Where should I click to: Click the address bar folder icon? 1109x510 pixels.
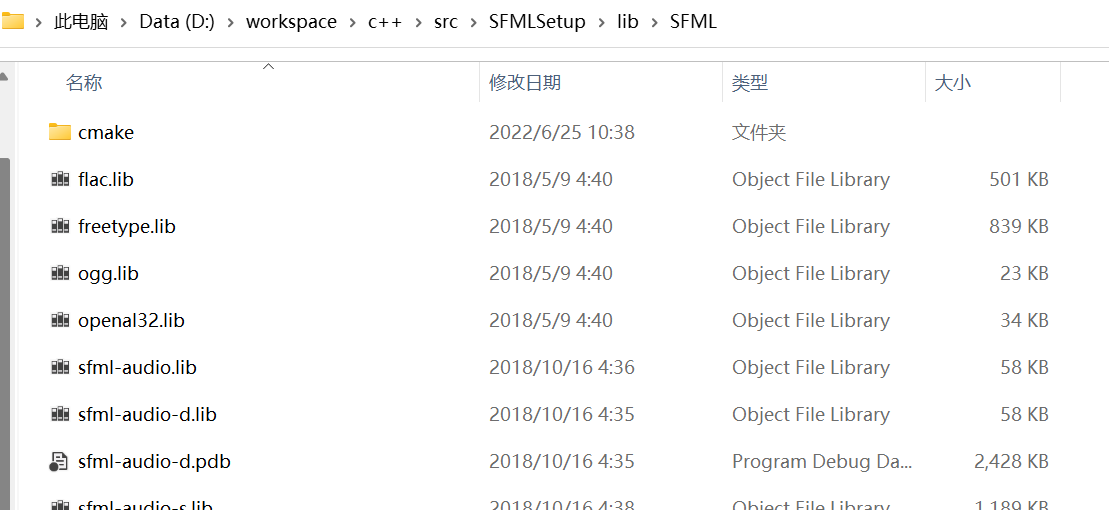coord(12,21)
